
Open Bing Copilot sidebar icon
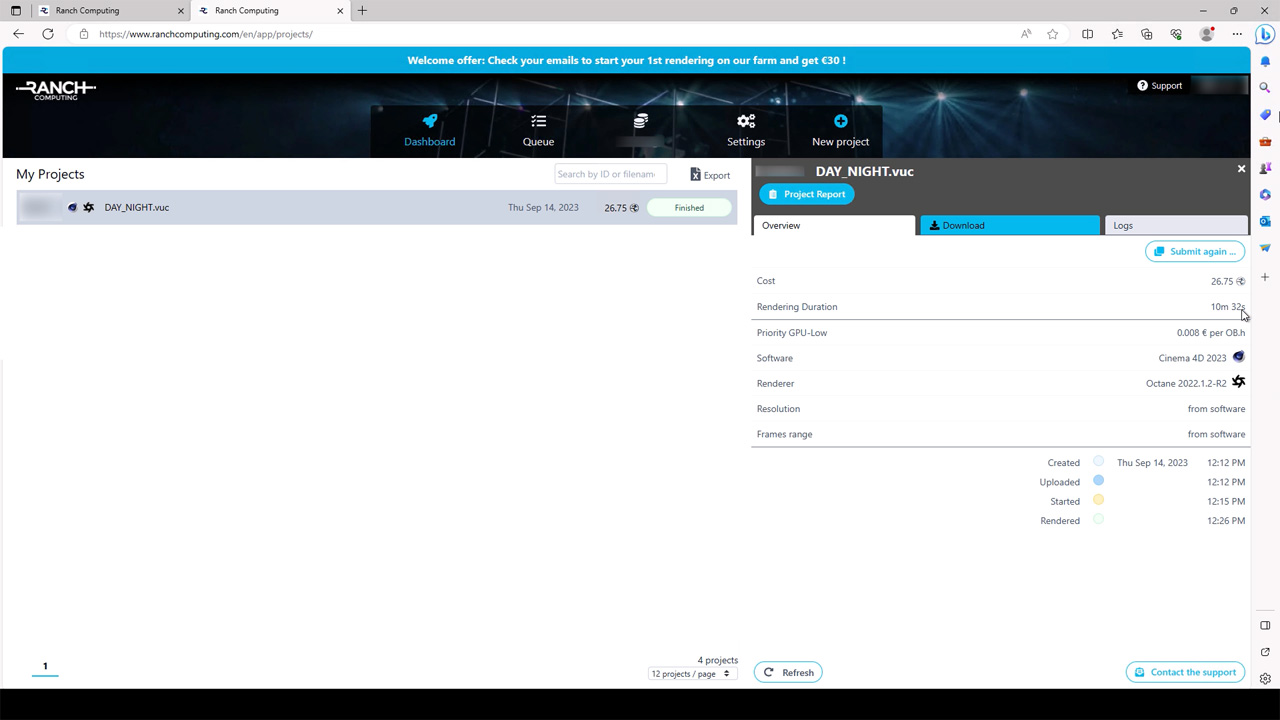coord(1265,34)
